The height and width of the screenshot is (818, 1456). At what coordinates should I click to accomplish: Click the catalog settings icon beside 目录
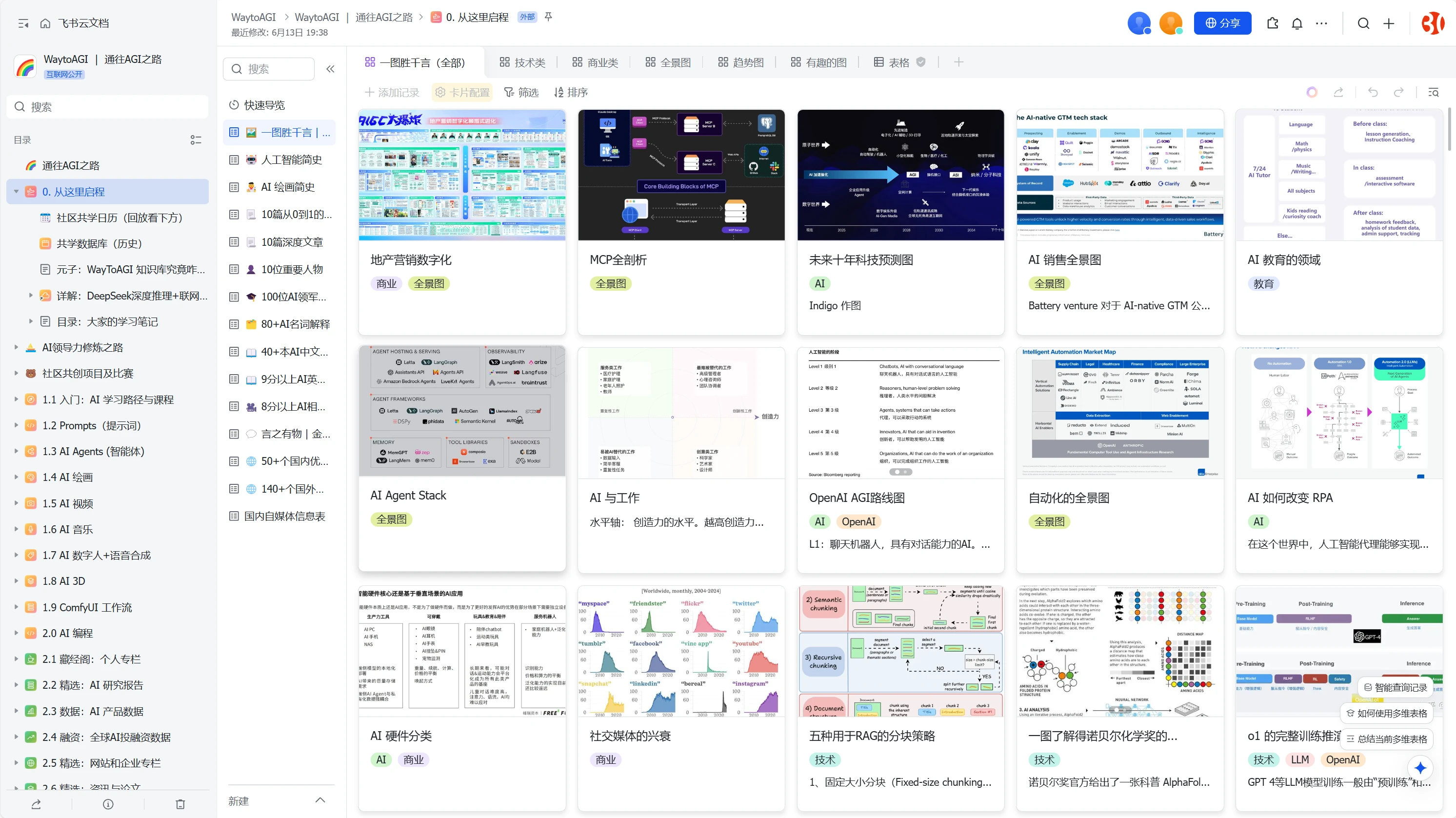click(196, 140)
